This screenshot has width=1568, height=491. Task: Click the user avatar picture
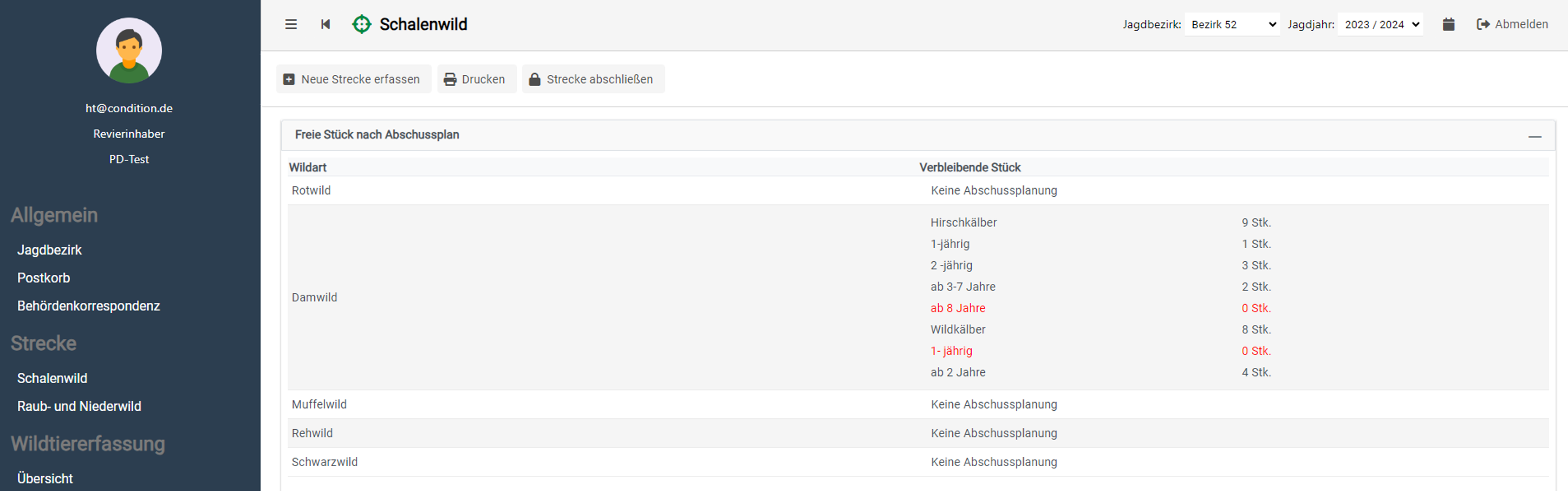[129, 50]
